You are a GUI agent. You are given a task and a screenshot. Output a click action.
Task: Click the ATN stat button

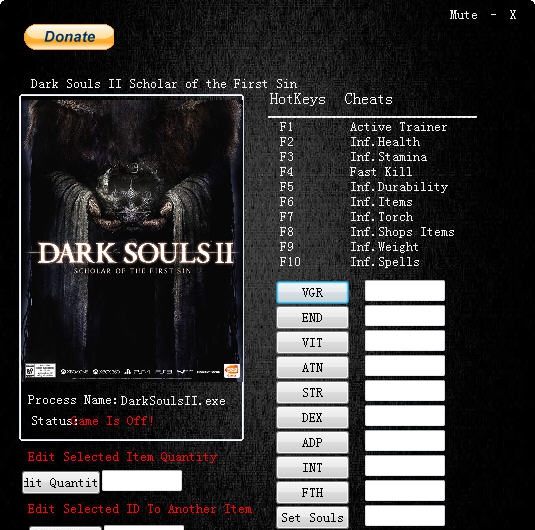tap(312, 367)
